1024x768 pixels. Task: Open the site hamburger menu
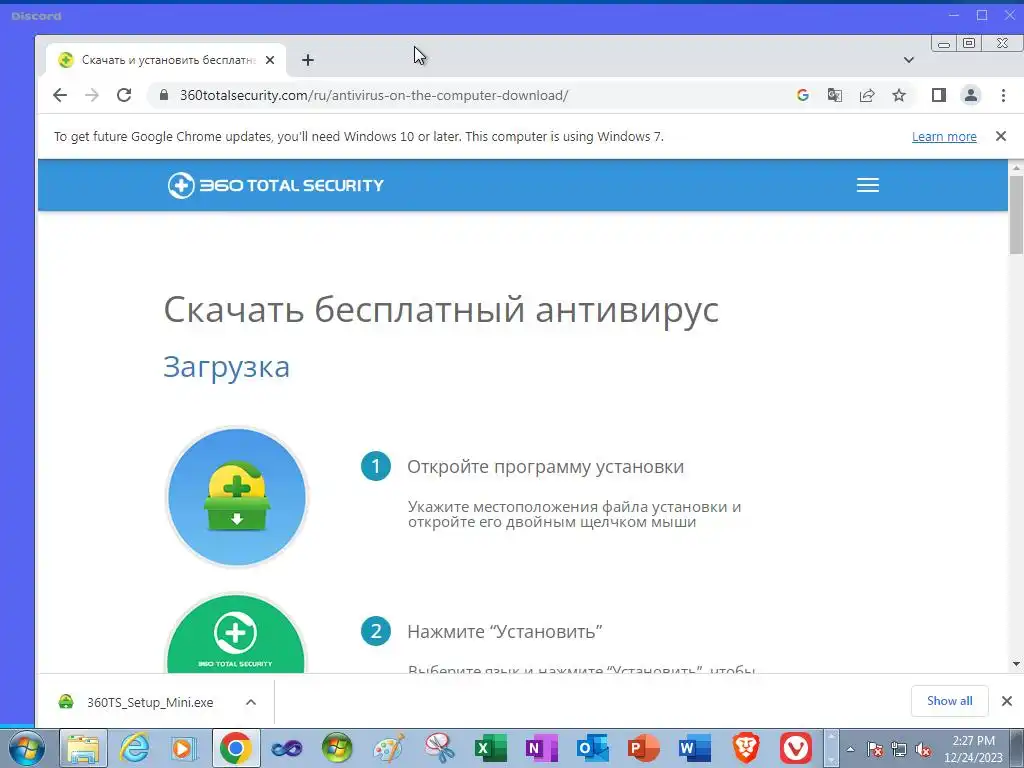(868, 185)
